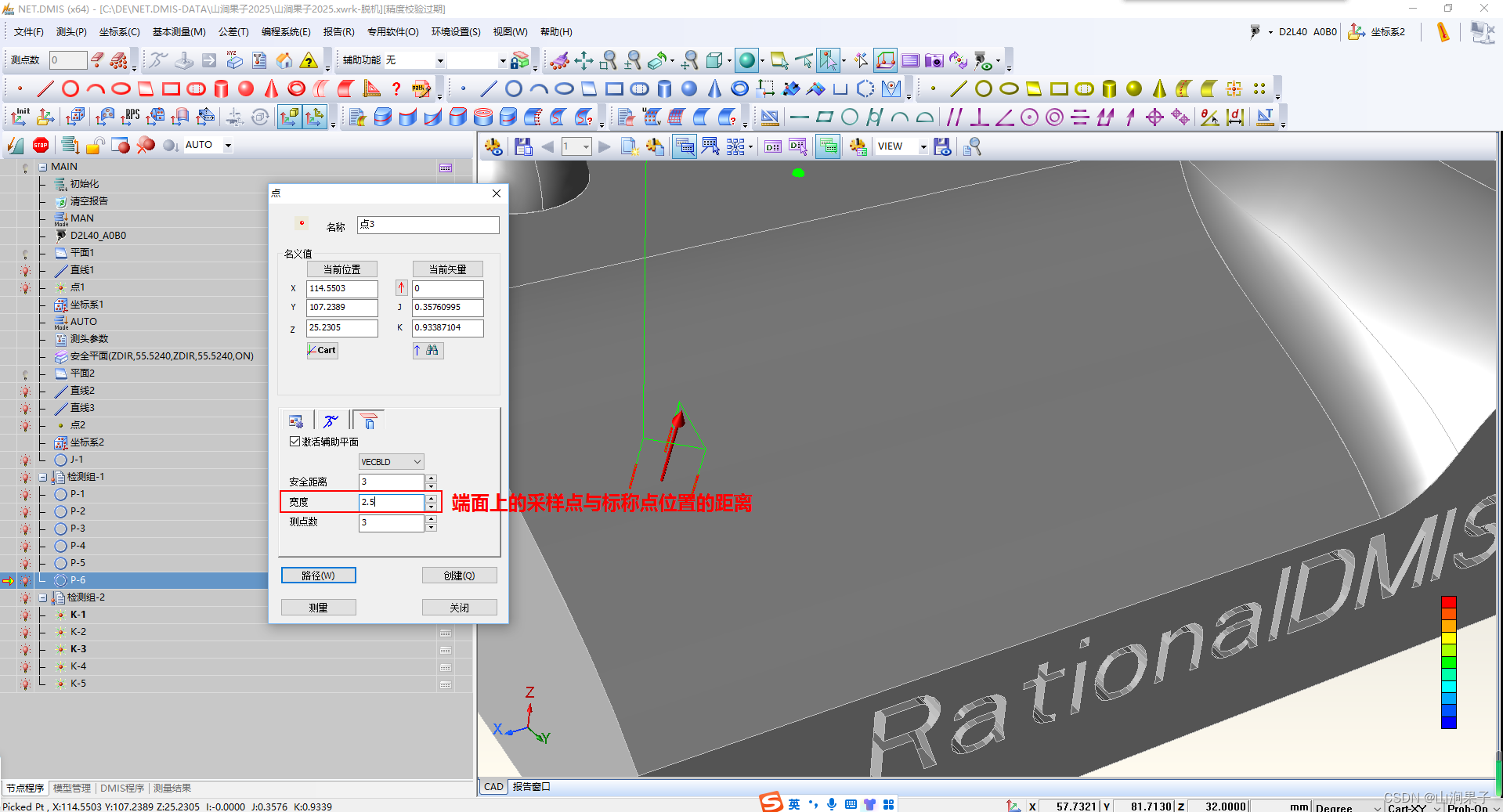Viewport: 1503px width, 812px height.
Task: Click the concentricity tolerance icon
Action: (x=1055, y=117)
